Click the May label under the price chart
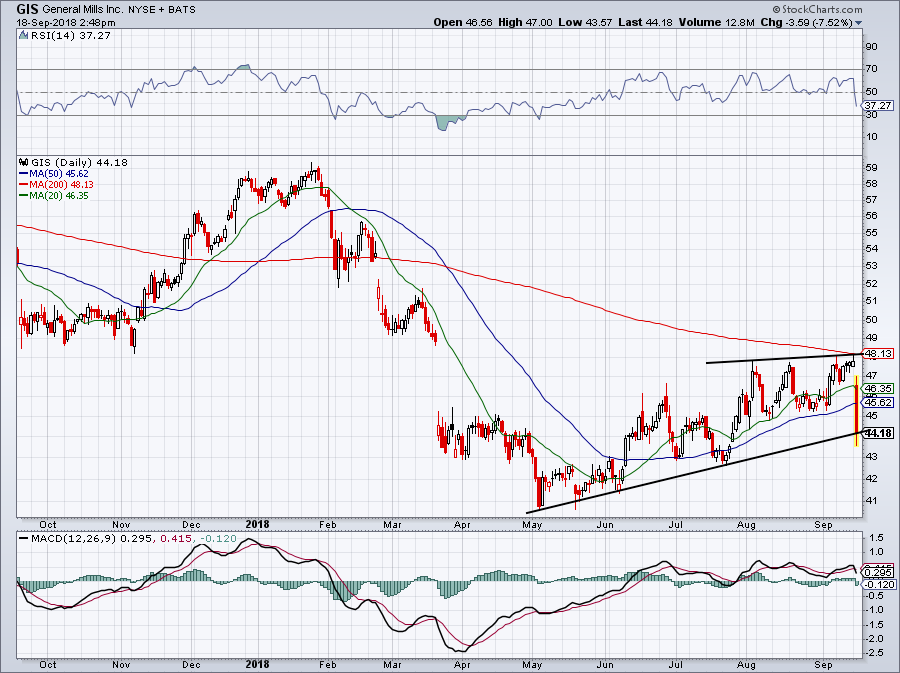This screenshot has width=900, height=673. pos(532,524)
